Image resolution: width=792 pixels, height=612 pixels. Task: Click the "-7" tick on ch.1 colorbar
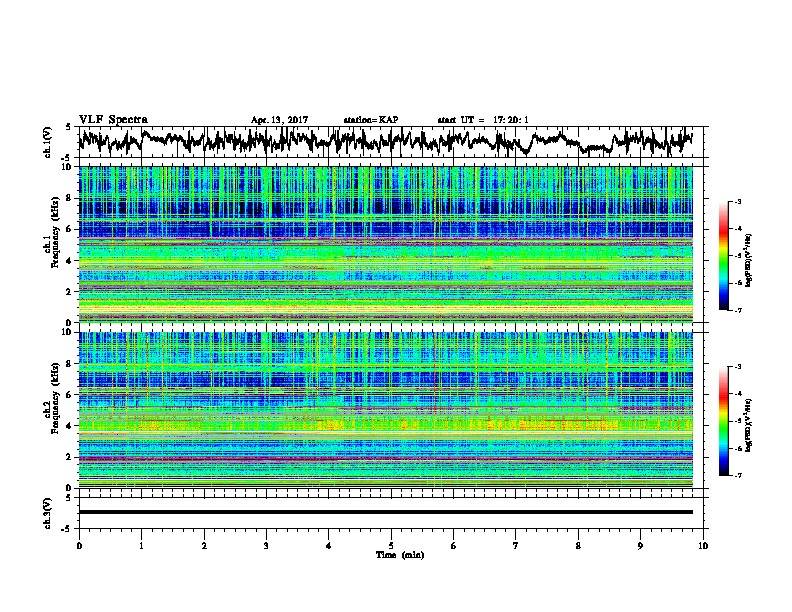point(738,310)
